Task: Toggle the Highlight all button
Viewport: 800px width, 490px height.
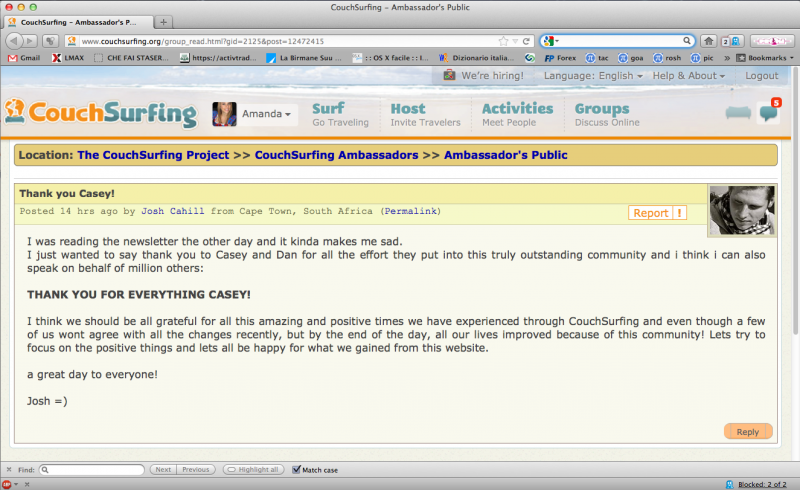Action: pos(253,469)
